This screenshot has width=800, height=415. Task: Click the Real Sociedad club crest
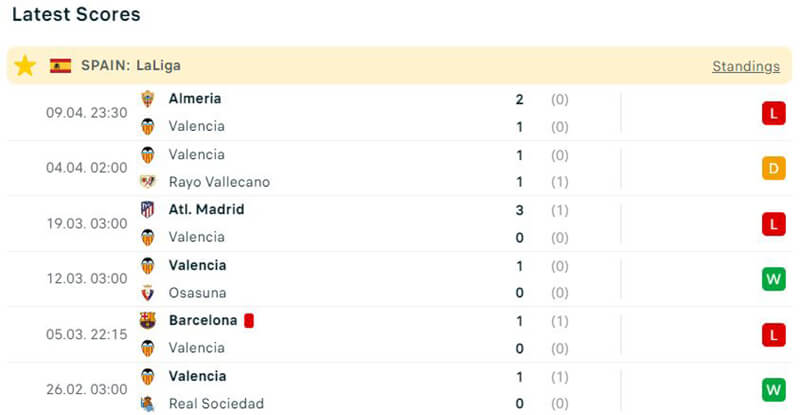tap(148, 404)
